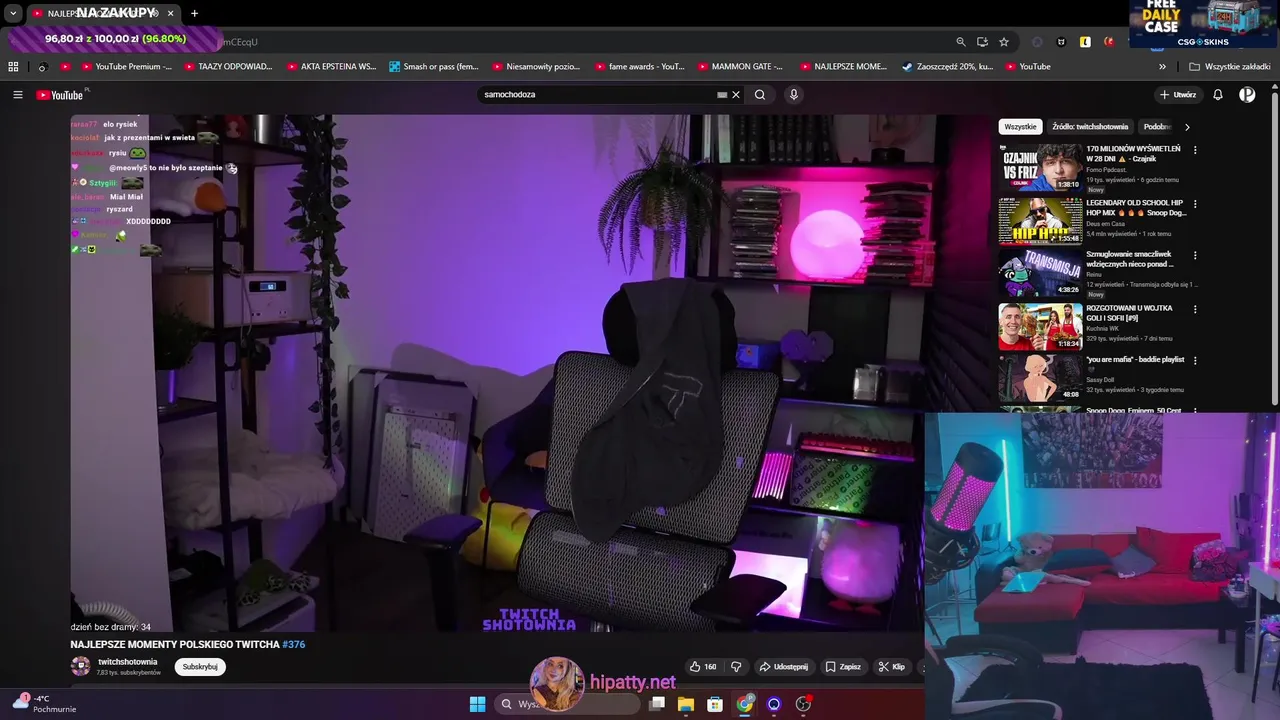
Task: Open the Zaoszczędź 20% bookmark
Action: (947, 67)
